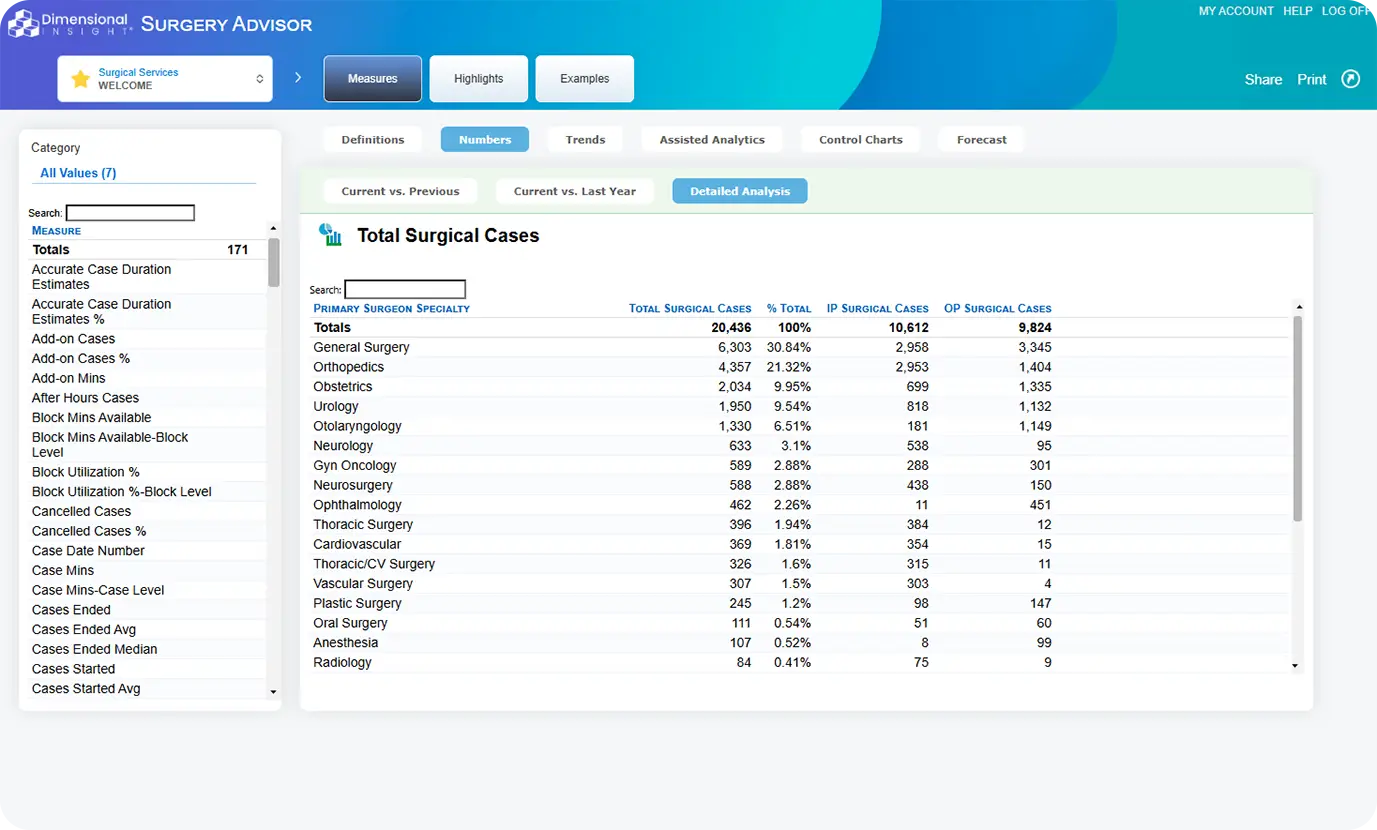Expand the All Values (7) category selector
Image resolution: width=1377 pixels, height=830 pixels.
[78, 173]
